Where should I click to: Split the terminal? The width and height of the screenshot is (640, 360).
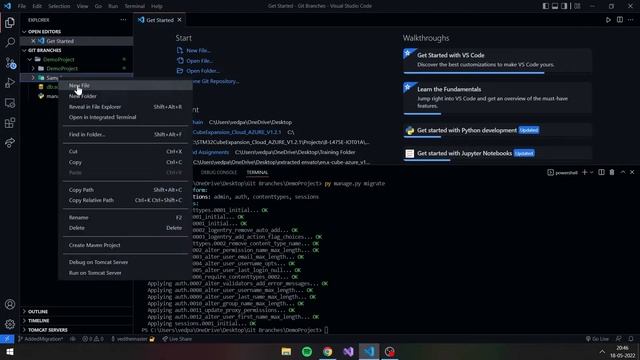(601, 172)
